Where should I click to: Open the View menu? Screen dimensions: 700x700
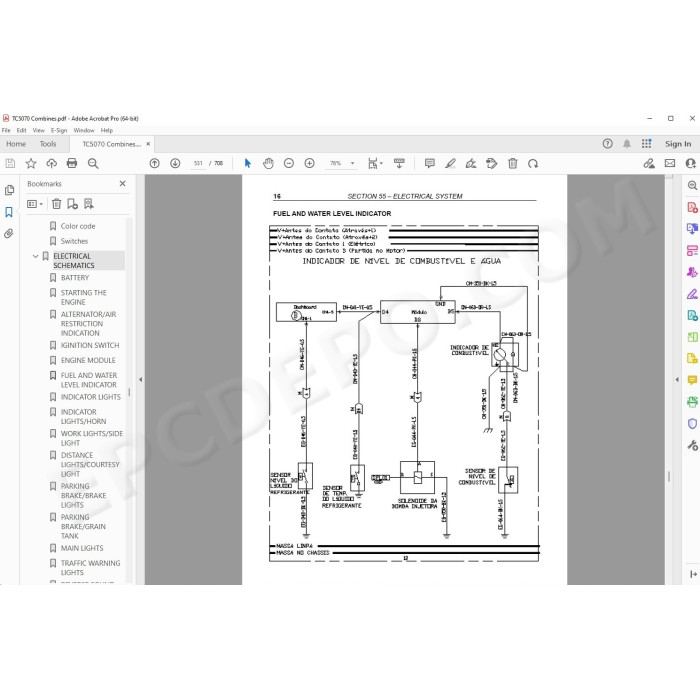39,130
